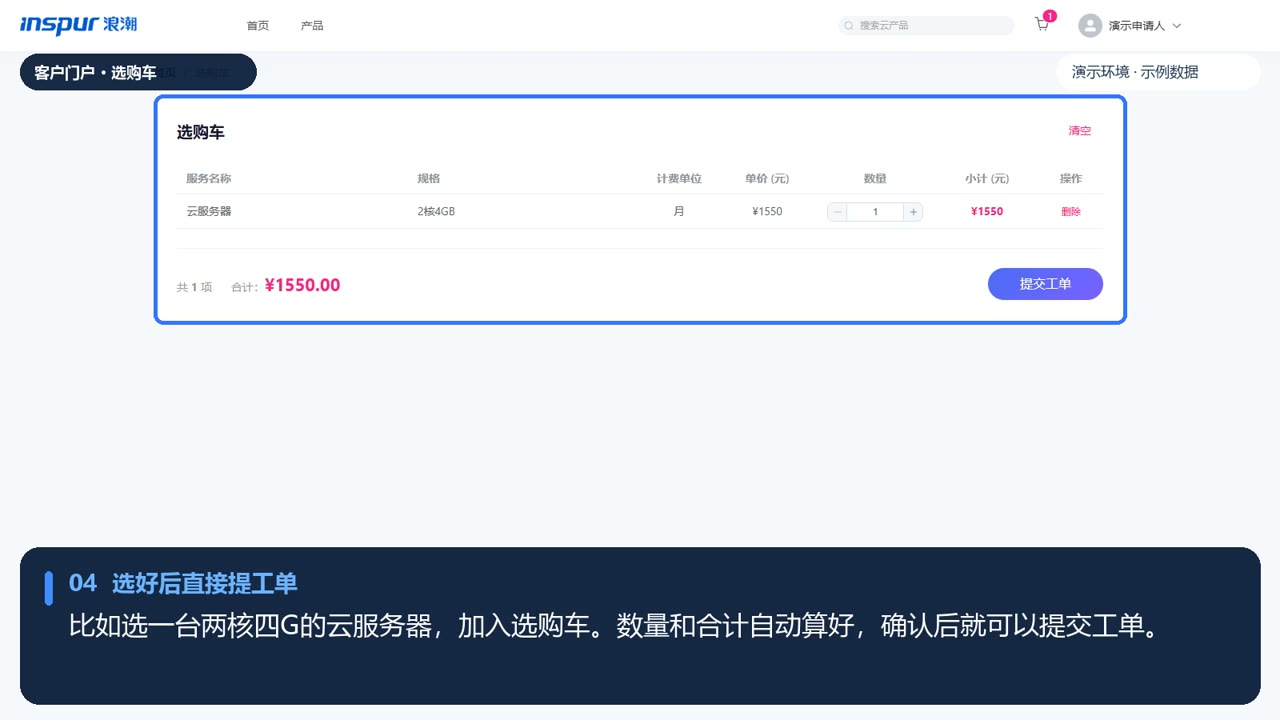Decrease quantity with the minus button
The width and height of the screenshot is (1280, 720).
837,212
